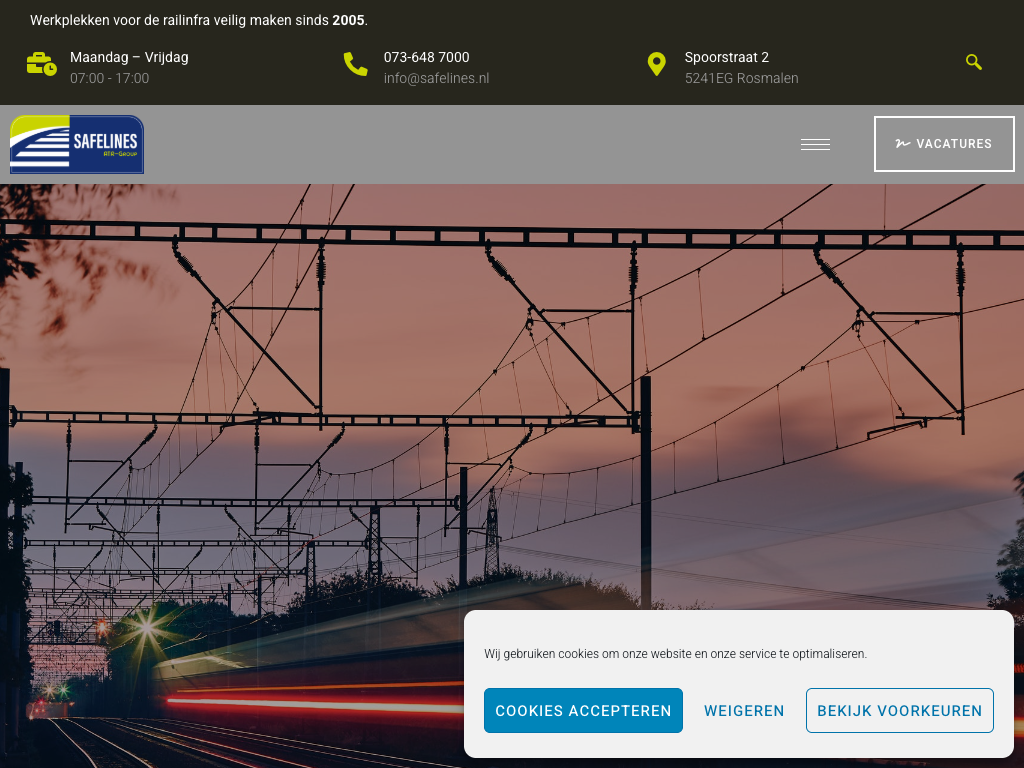Screen dimensions: 1024x768
Task: Click the 5241EG Rosmalen postal text
Action: (x=741, y=78)
